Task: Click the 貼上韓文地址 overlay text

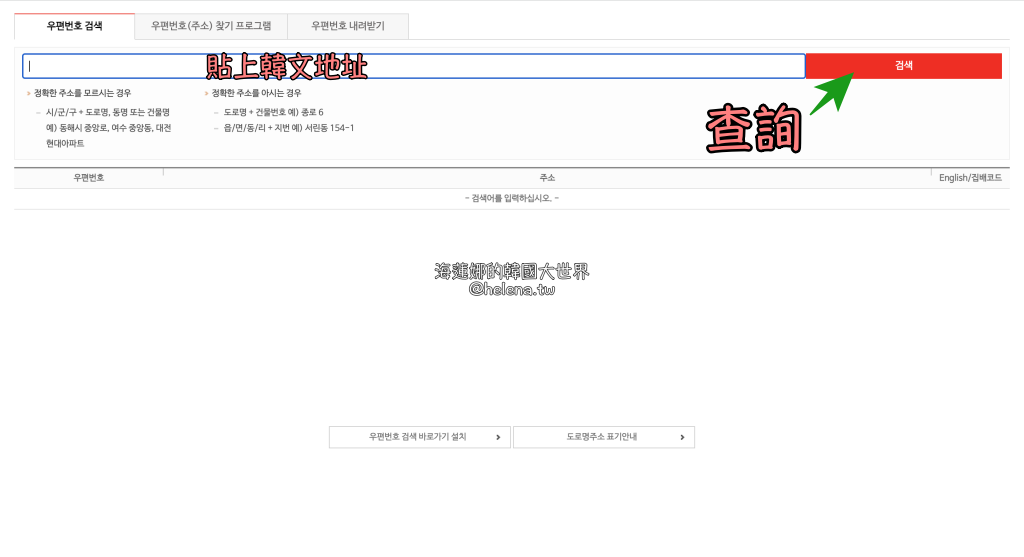Action: (287, 66)
